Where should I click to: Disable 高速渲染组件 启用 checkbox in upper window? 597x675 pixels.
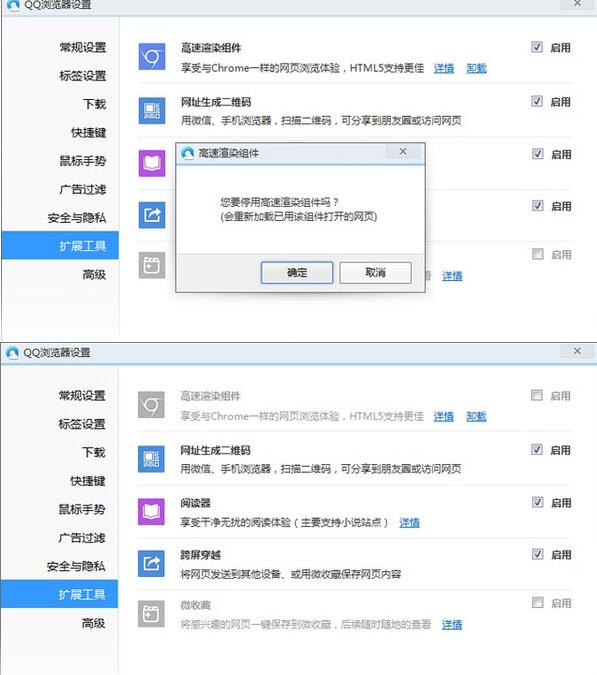click(x=537, y=47)
